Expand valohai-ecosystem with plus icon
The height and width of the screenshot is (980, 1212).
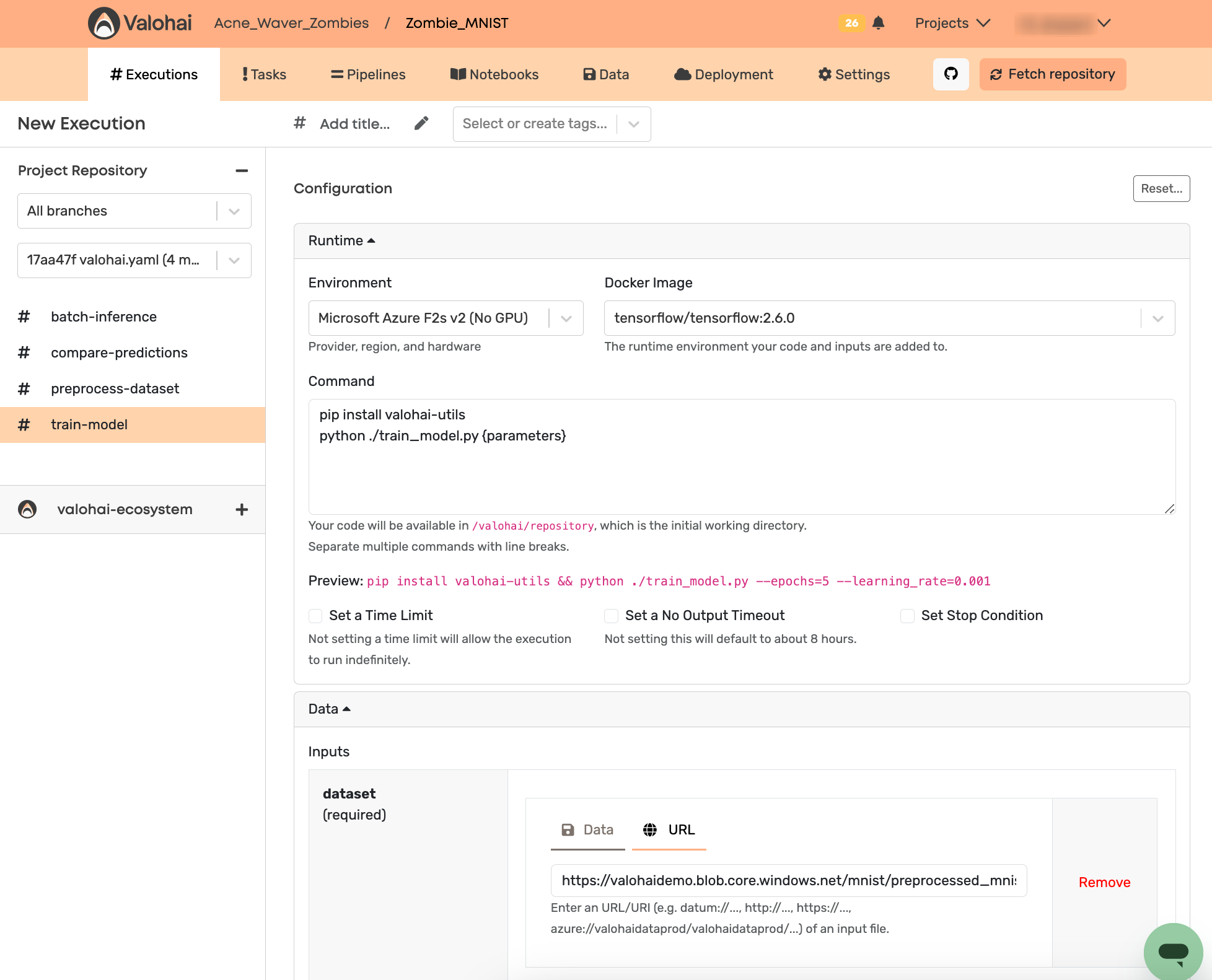pyautogui.click(x=242, y=509)
